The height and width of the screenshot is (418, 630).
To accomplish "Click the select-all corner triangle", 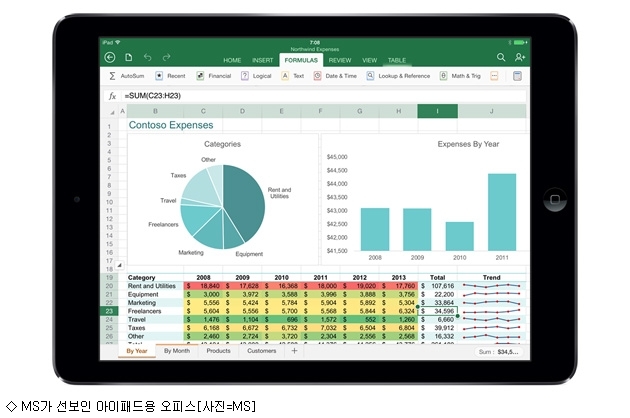I will [112, 113].
